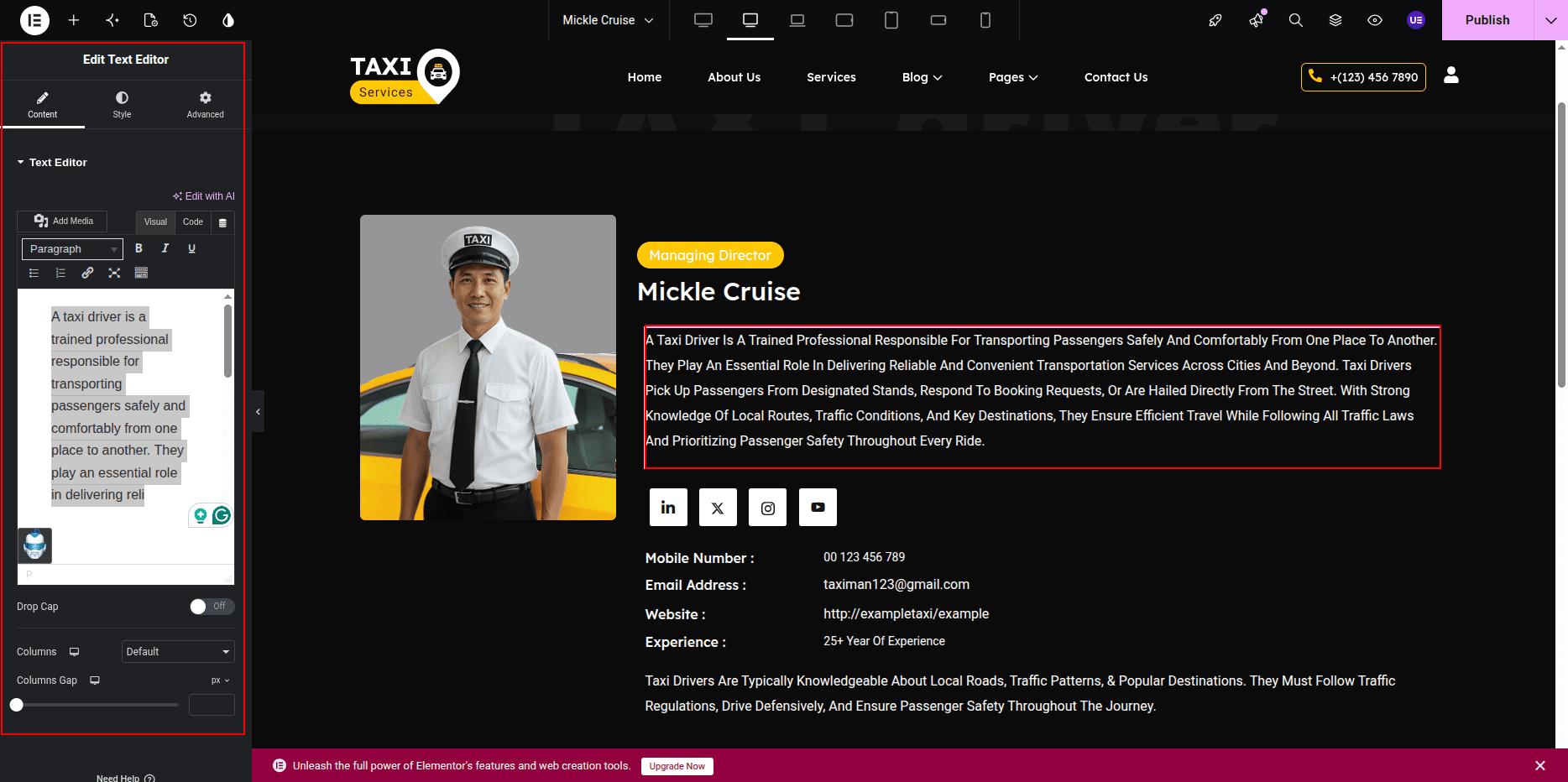
Task: Insert numbered list in text editor
Action: point(60,273)
